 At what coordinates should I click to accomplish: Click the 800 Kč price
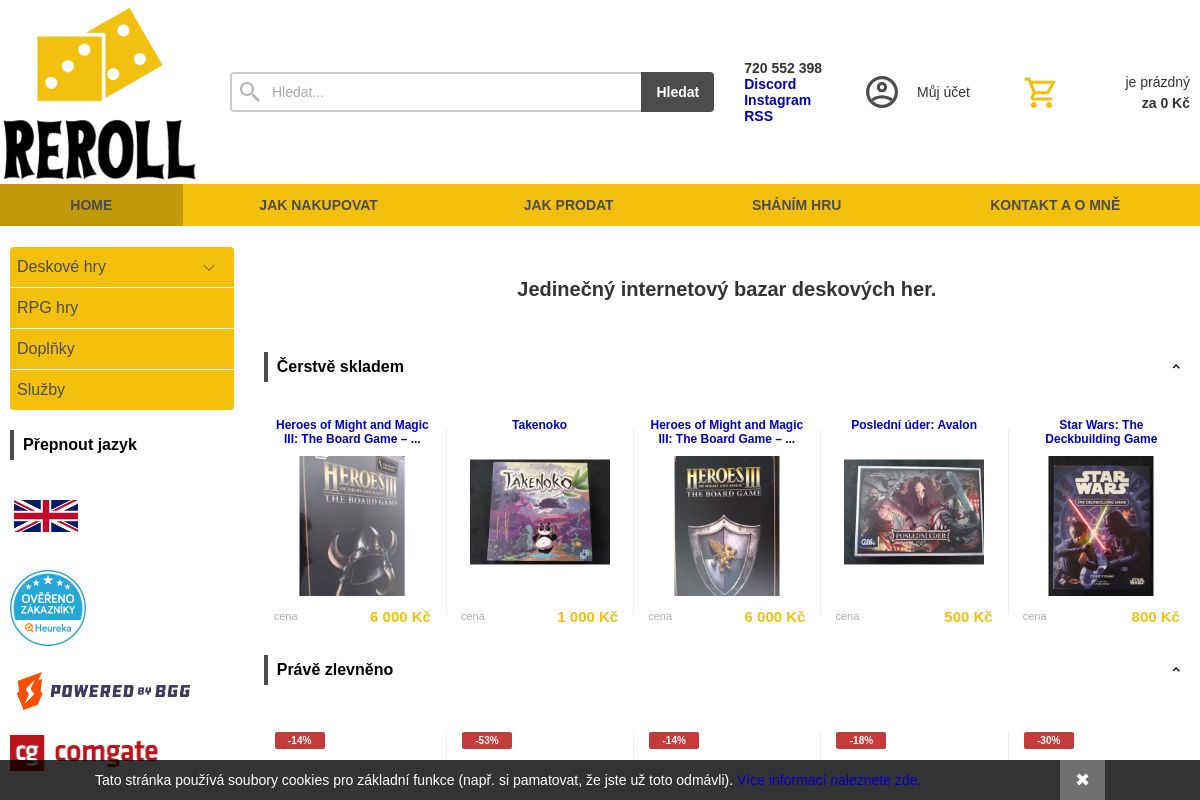coord(1155,617)
